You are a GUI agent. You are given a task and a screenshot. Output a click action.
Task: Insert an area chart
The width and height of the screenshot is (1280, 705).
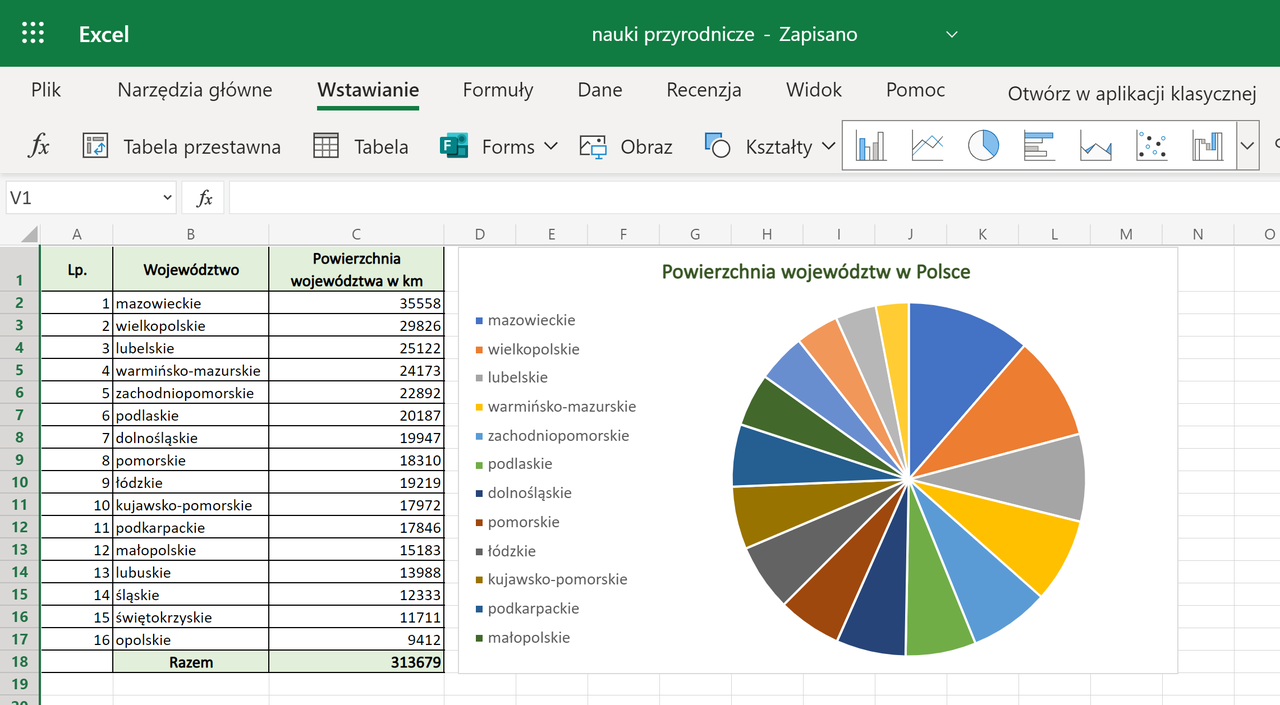[1093, 145]
